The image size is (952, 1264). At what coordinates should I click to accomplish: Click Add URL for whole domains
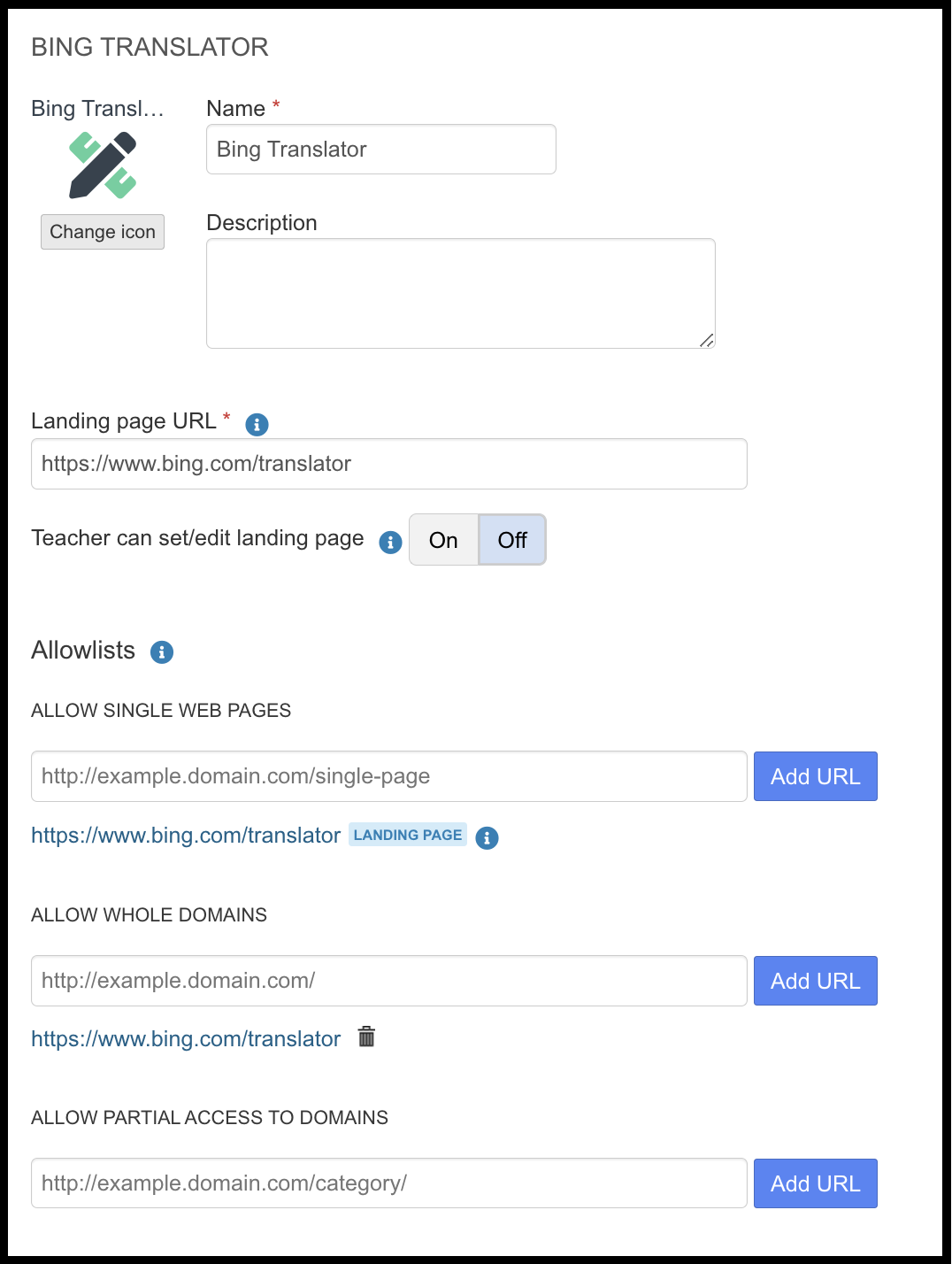[x=815, y=981]
